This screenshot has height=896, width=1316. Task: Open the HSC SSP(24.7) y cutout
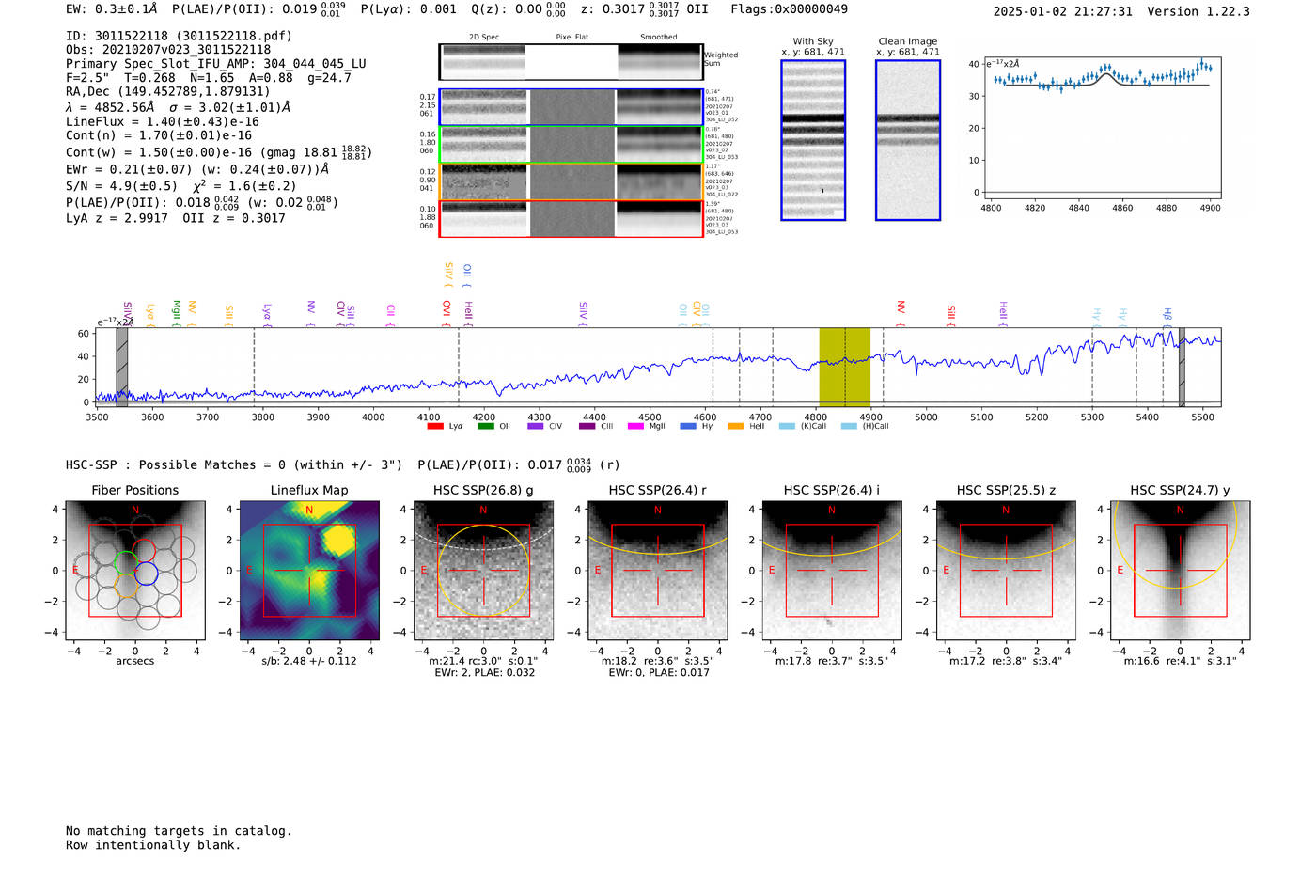1181,571
